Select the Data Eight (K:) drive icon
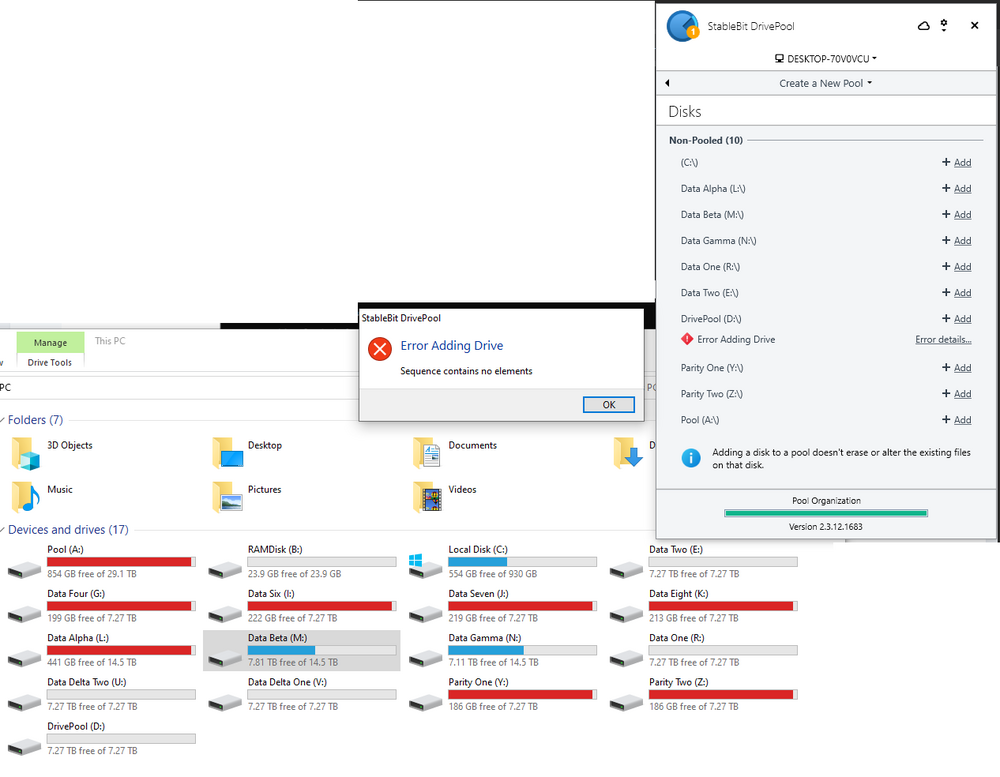This screenshot has height=777, width=1000. [x=626, y=614]
